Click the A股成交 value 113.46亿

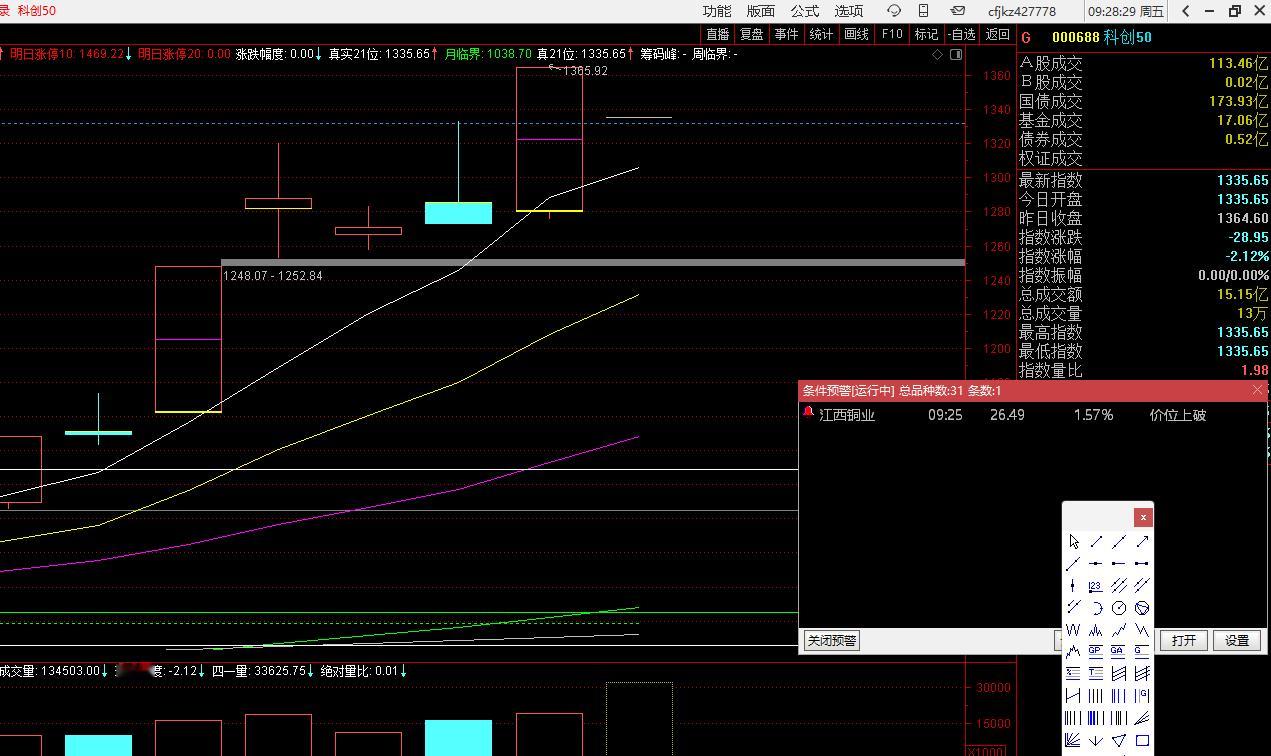(1238, 63)
